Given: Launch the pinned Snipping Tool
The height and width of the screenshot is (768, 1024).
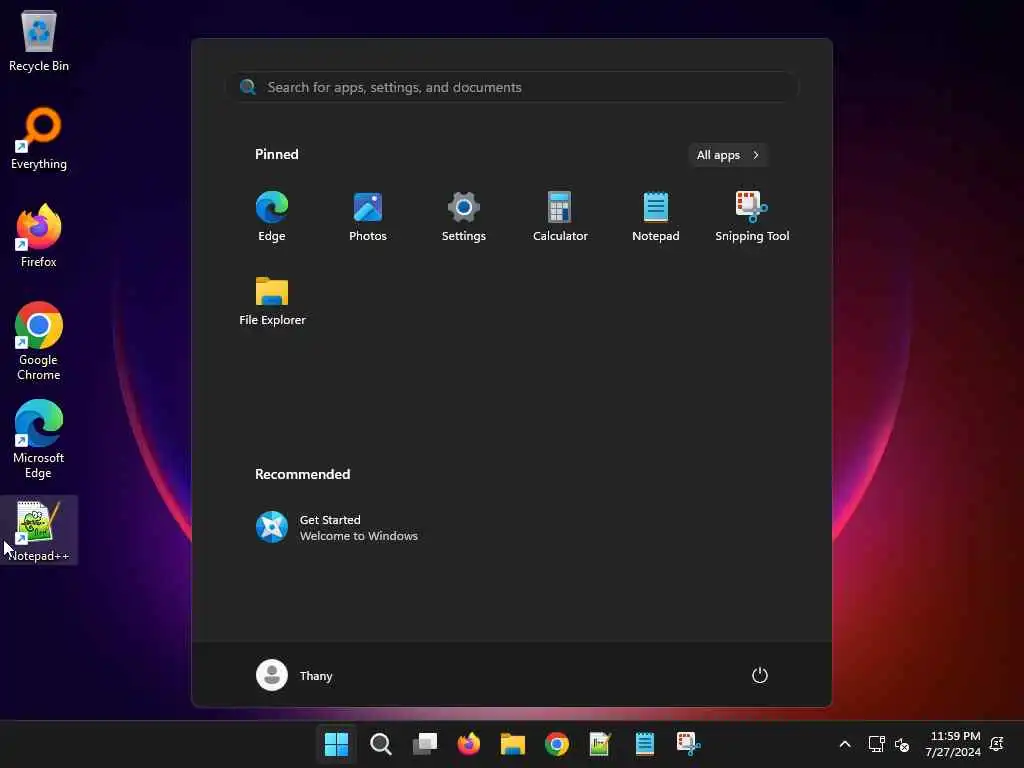Looking at the screenshot, I should pos(752,217).
